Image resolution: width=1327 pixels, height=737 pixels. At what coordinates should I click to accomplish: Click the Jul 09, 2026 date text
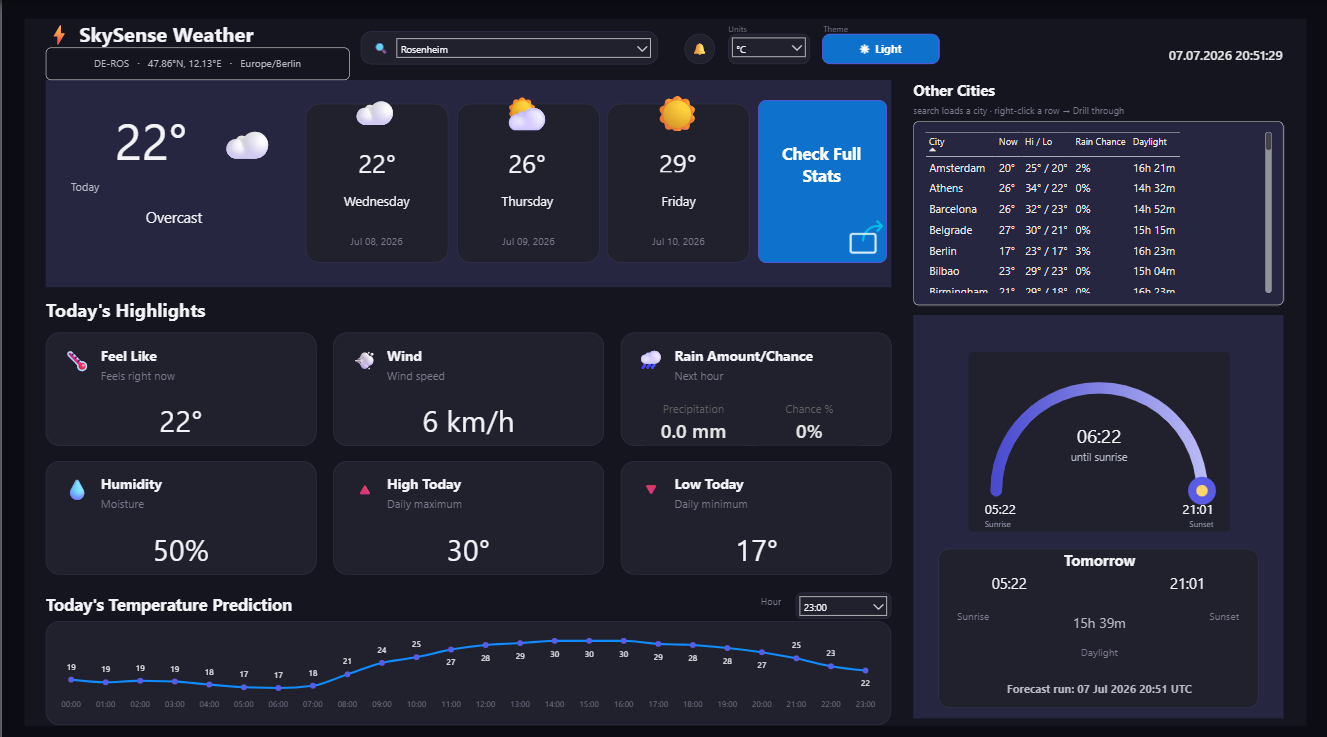pos(528,242)
